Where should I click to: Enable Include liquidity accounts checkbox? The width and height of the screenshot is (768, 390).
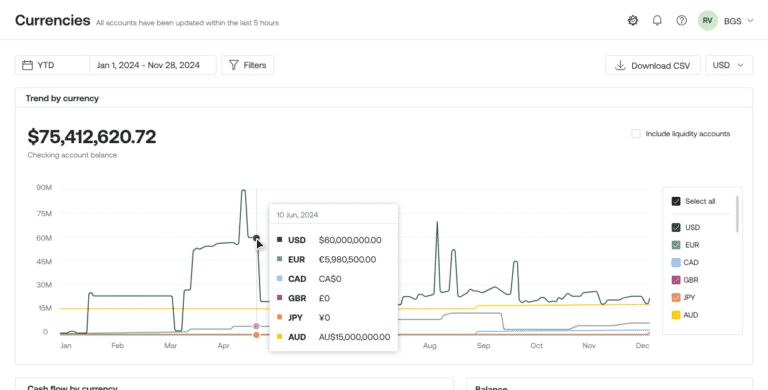point(636,134)
